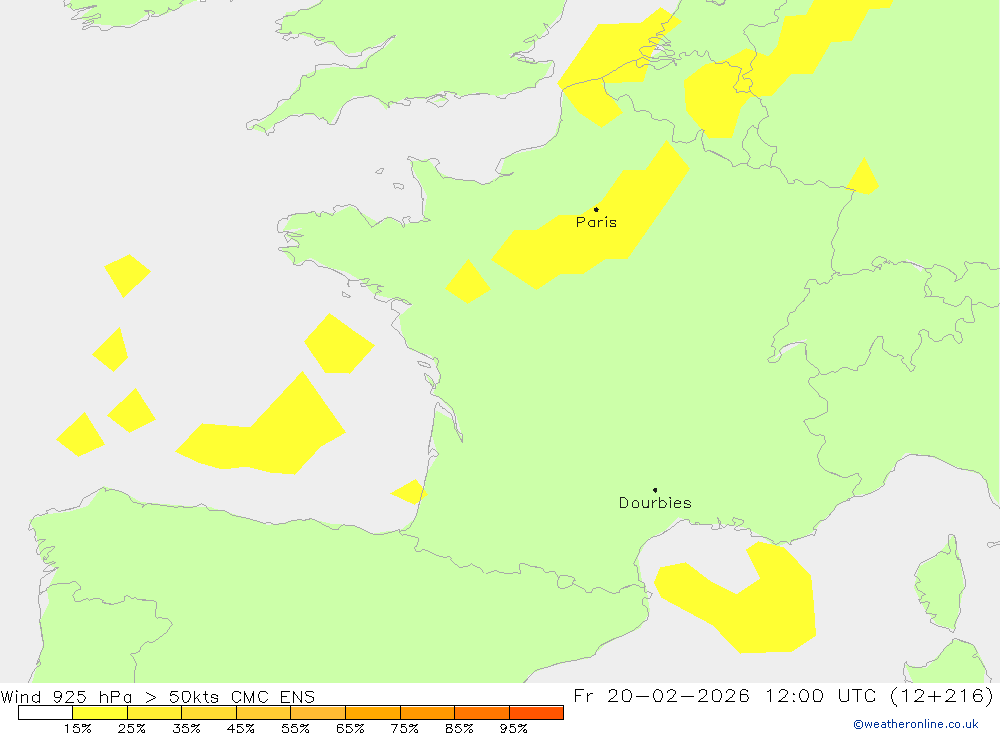Image resolution: width=1000 pixels, height=733 pixels.
Task: Click the Dourbies location dot marker
Action: coord(655,490)
